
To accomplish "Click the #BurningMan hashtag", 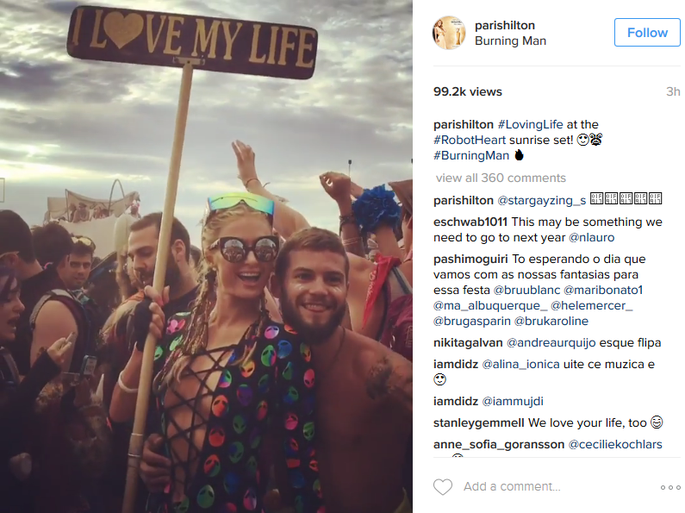I will pos(471,156).
